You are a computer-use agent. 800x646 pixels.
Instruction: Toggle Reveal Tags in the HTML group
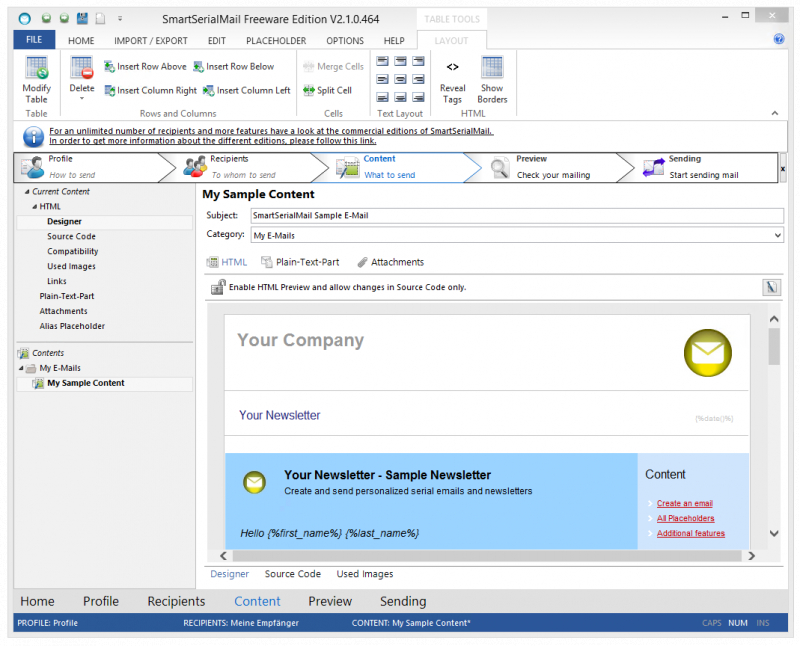(453, 80)
